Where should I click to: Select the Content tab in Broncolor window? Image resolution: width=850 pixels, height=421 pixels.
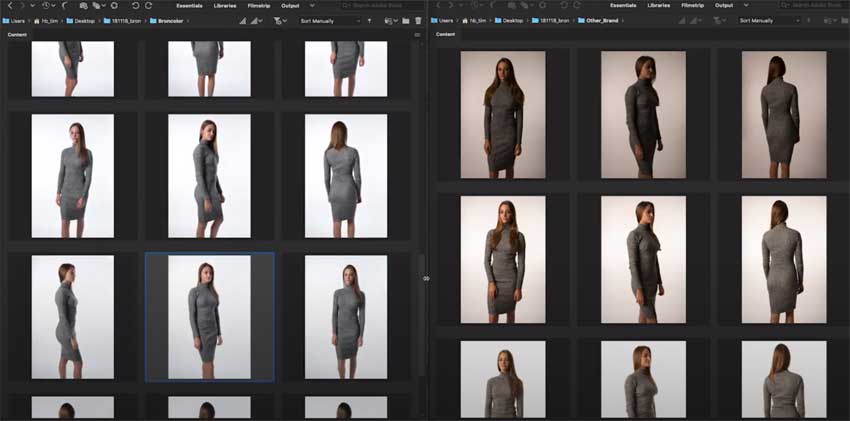tap(17, 35)
